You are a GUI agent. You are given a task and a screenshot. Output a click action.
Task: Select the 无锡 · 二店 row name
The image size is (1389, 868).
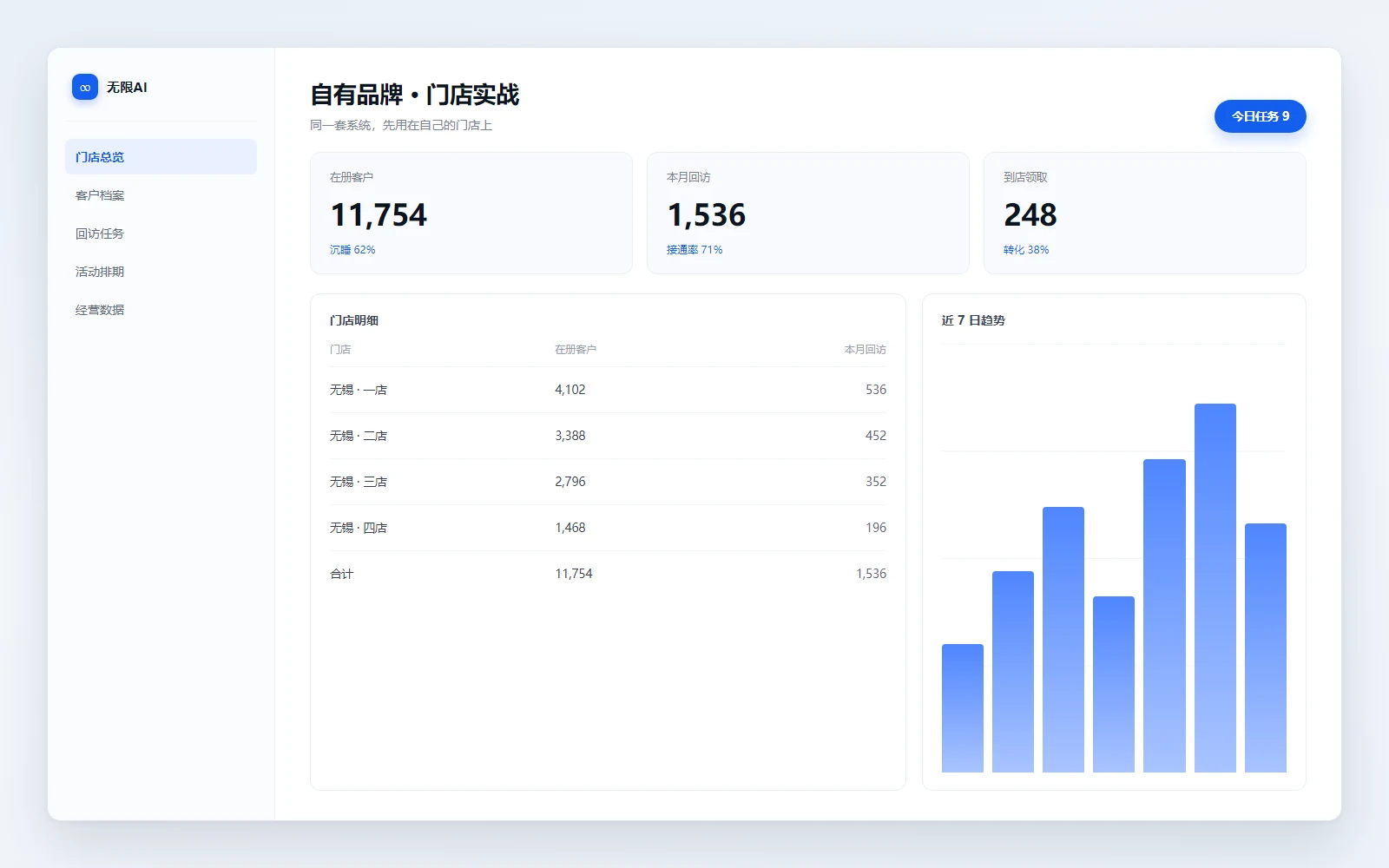pos(359,436)
